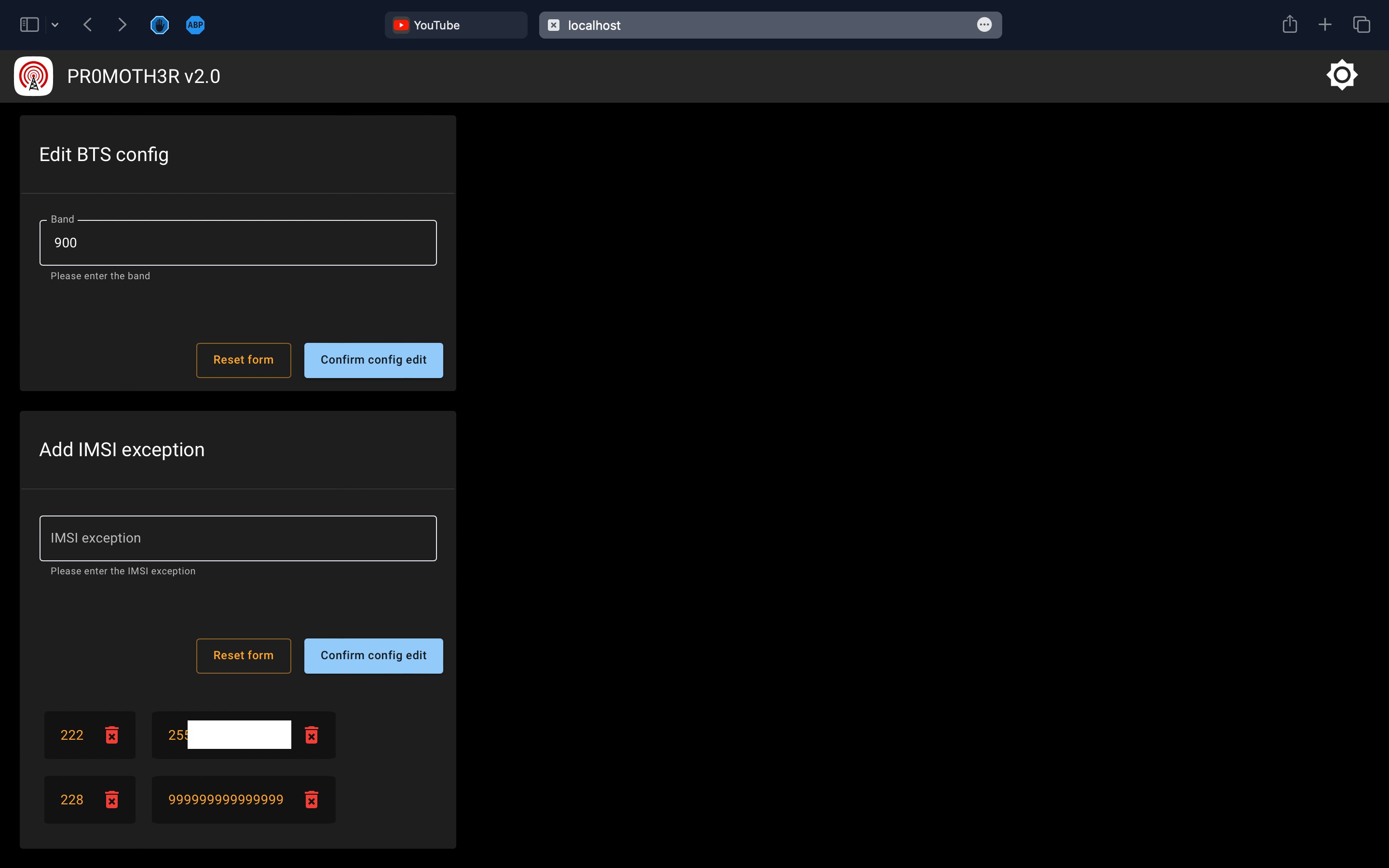
Task: Focus the IMSI exception input field
Action: (238, 538)
